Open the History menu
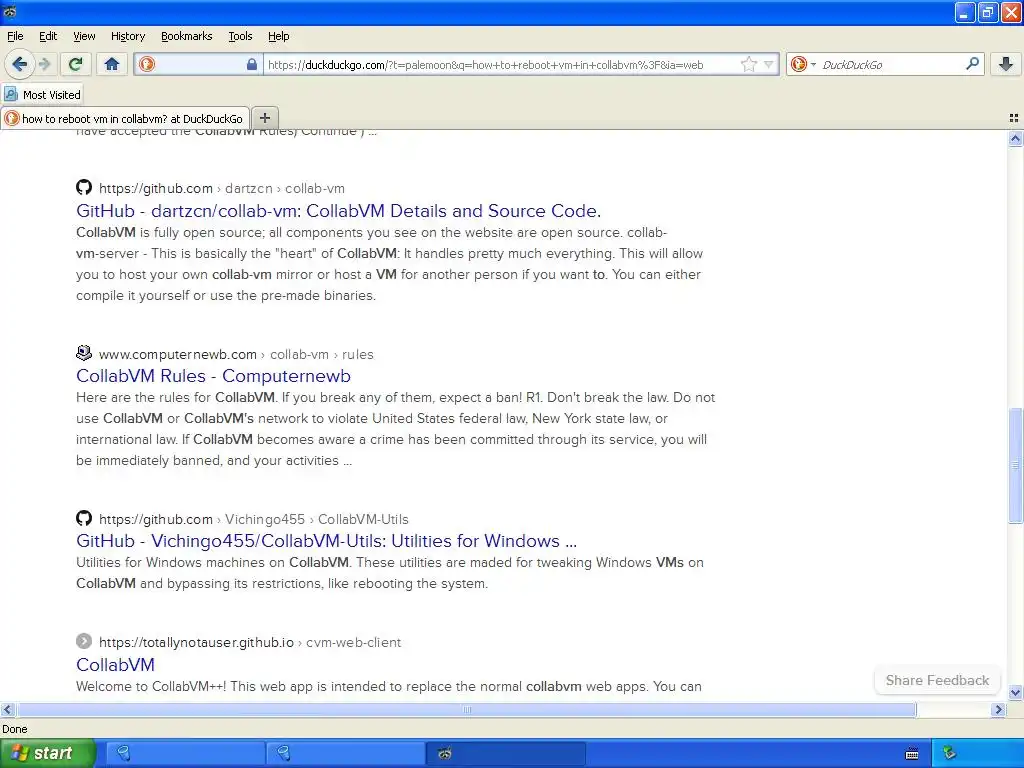Screen dimensions: 1024x768 pyautogui.click(x=127, y=36)
